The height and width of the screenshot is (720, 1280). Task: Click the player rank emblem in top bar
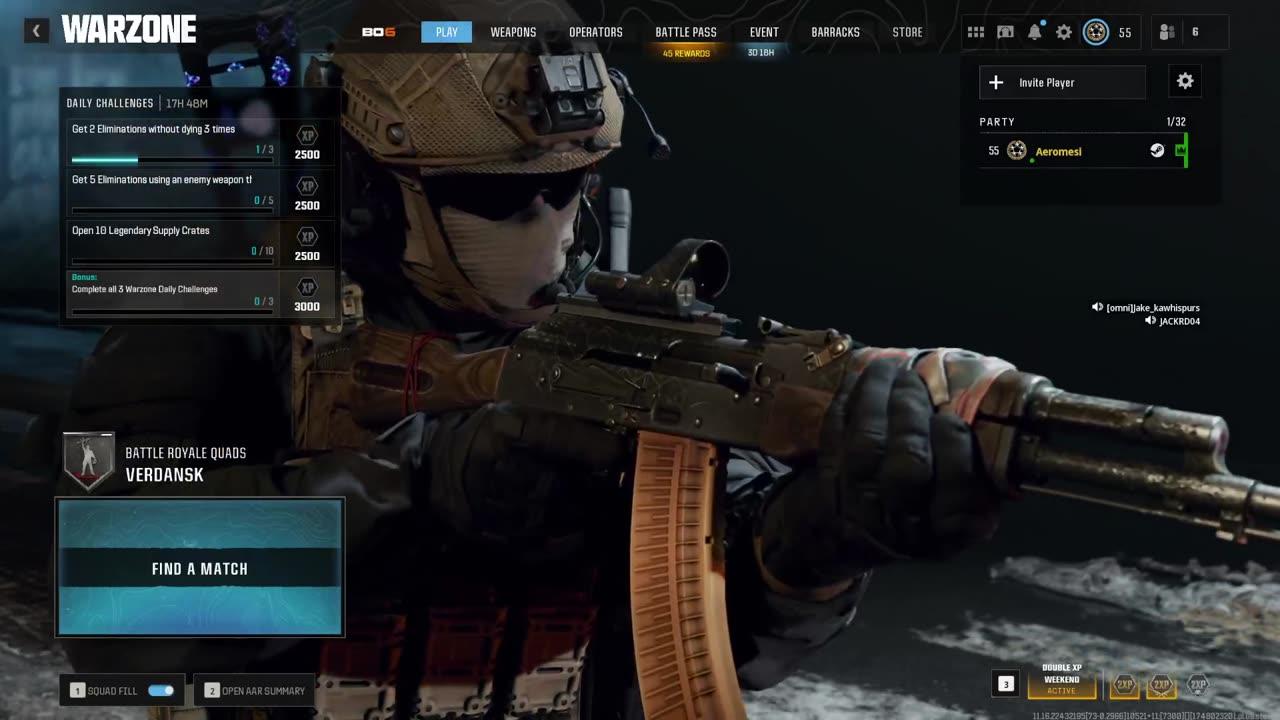point(1096,32)
